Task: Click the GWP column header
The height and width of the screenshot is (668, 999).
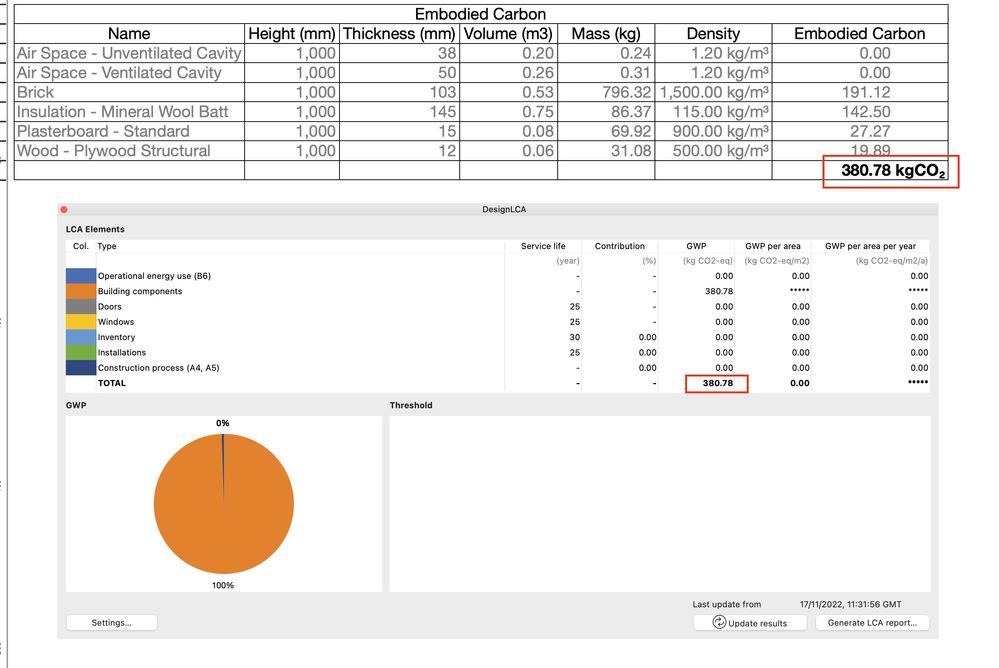Action: pyautogui.click(x=696, y=246)
